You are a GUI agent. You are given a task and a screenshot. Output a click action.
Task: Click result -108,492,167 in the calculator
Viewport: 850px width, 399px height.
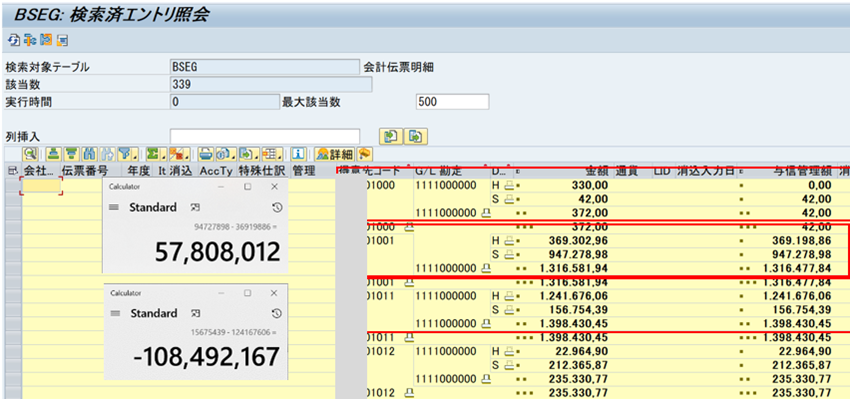point(207,358)
